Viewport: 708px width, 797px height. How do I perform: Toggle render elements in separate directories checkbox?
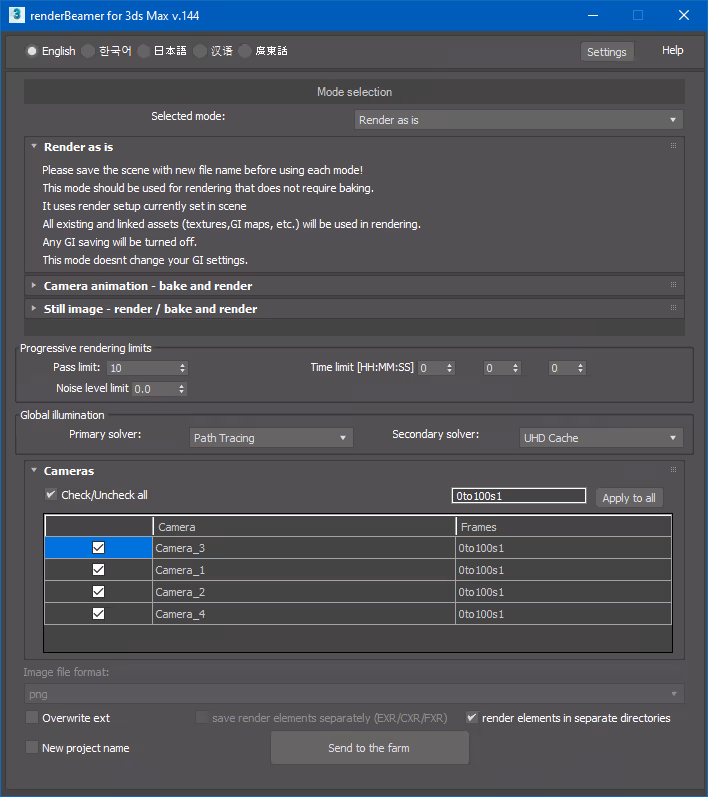[x=472, y=717]
